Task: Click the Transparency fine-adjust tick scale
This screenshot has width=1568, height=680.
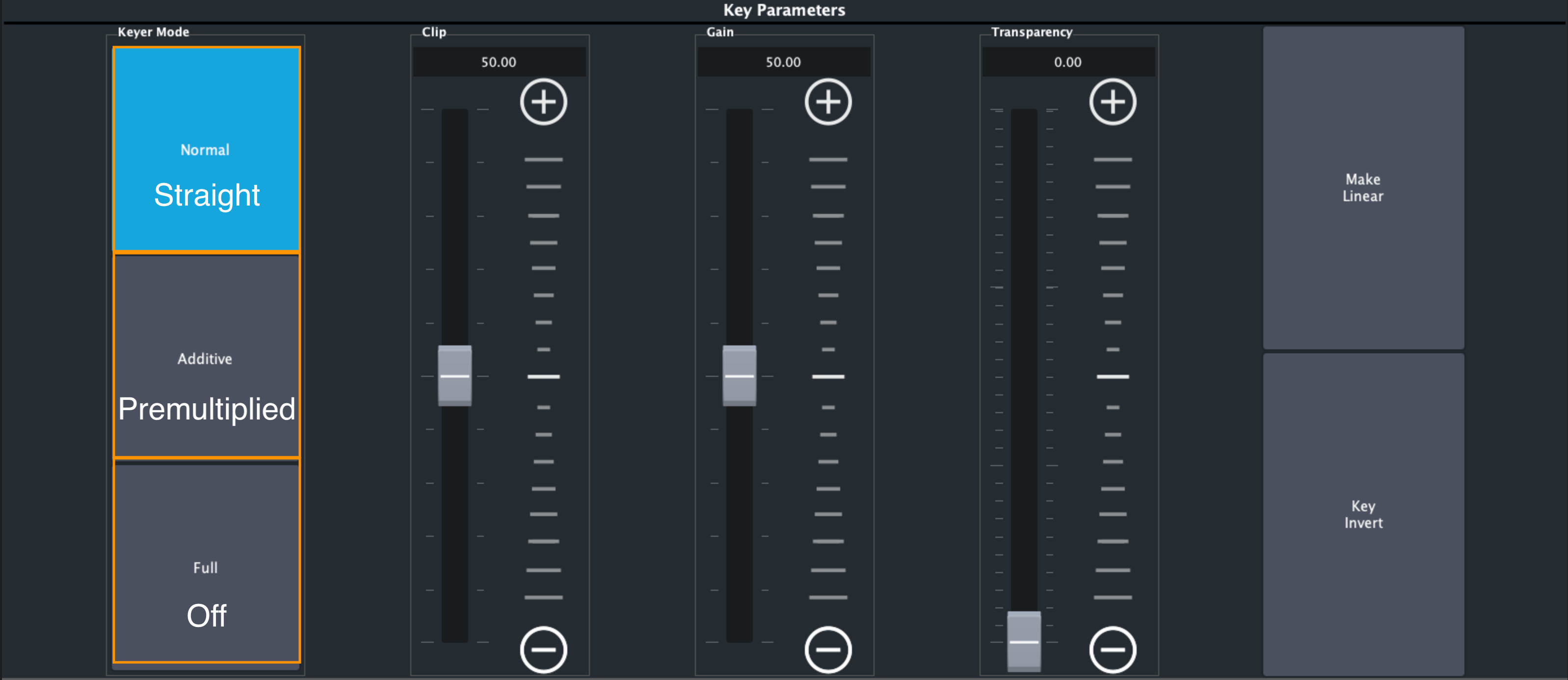Action: (1112, 377)
